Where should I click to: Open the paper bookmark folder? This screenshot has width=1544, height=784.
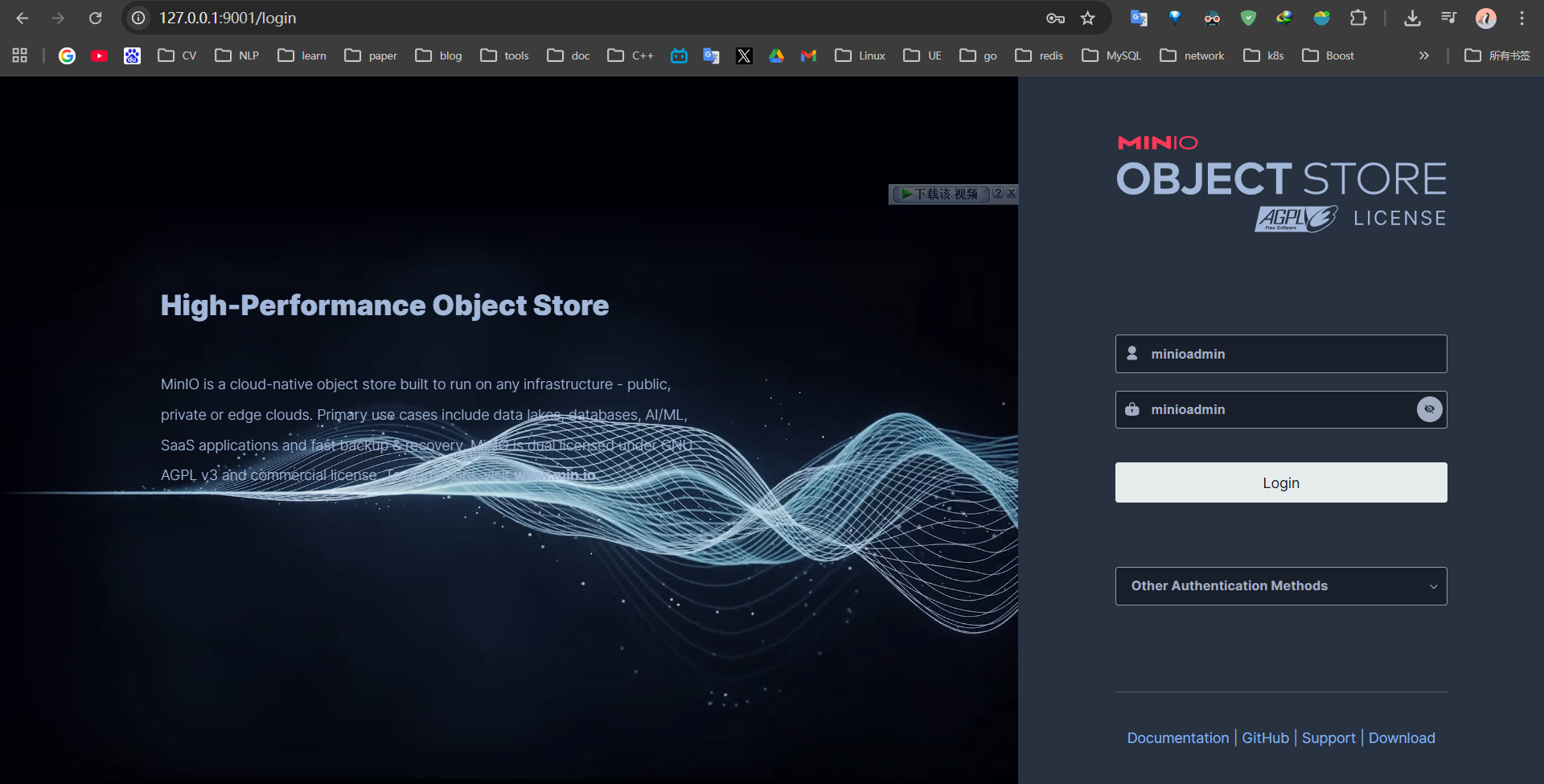coord(372,55)
